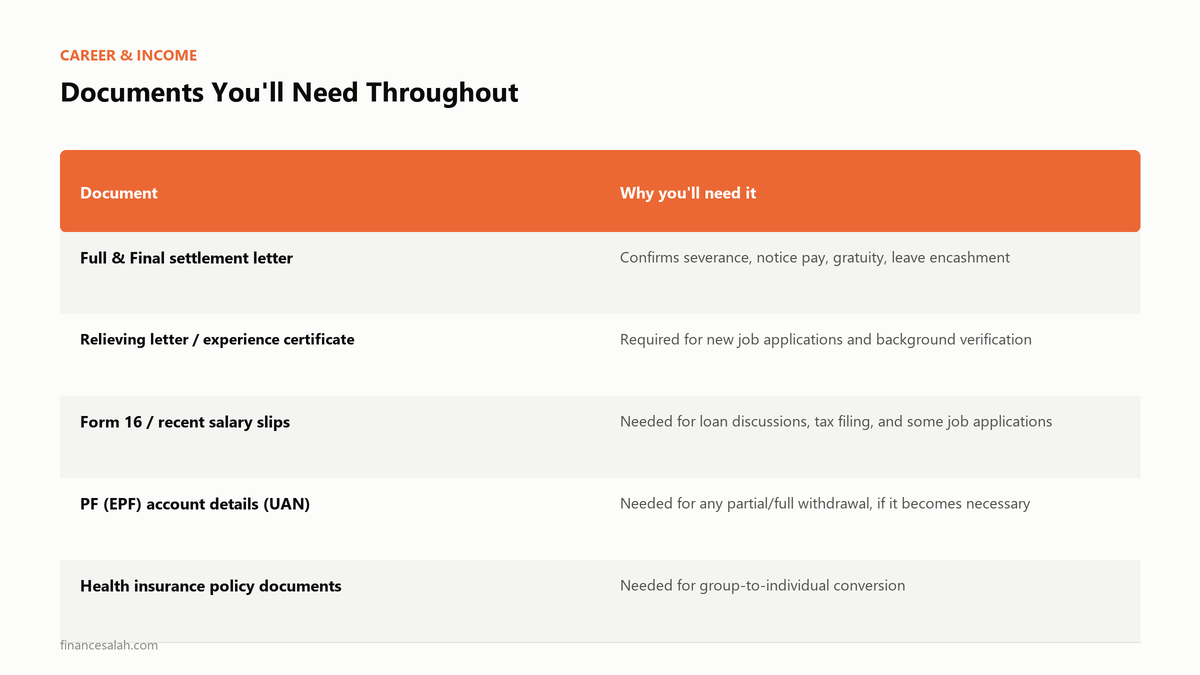
Task: Open the financesalah.com footer link
Action: (109, 645)
